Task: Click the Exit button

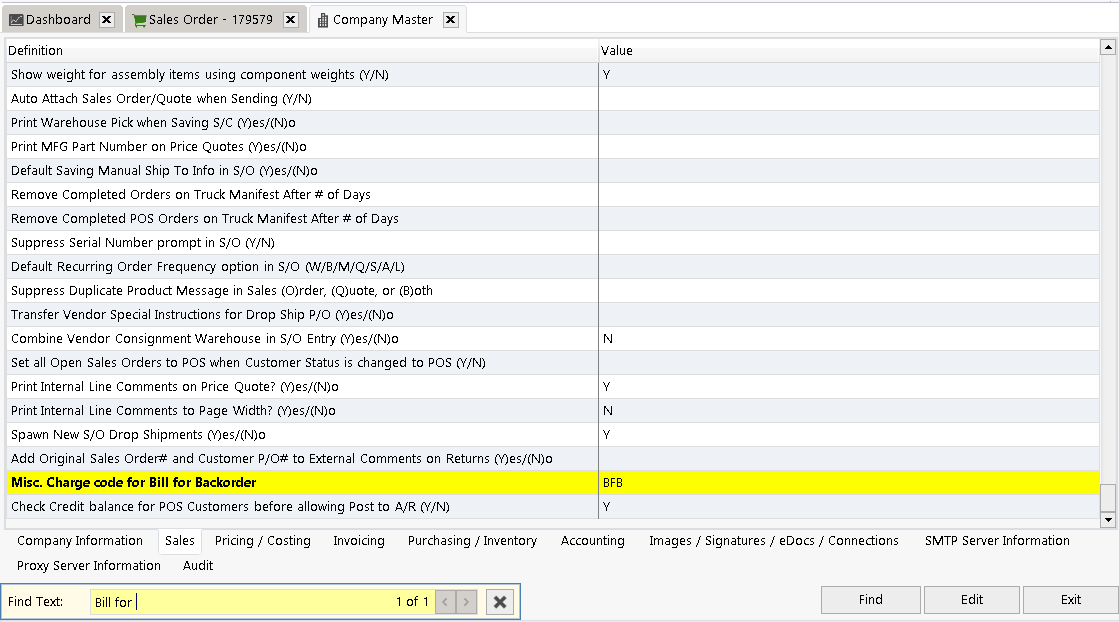Action: (x=1070, y=600)
